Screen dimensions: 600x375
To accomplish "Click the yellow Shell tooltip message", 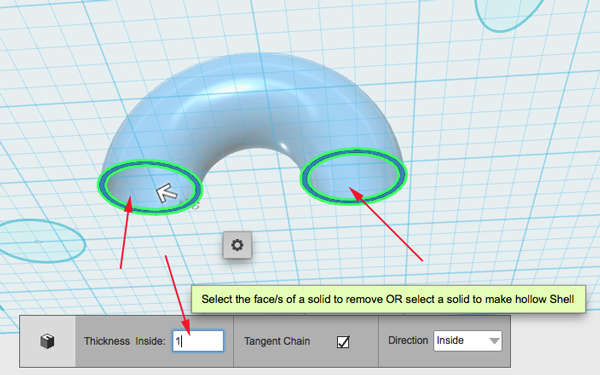I will [388, 299].
